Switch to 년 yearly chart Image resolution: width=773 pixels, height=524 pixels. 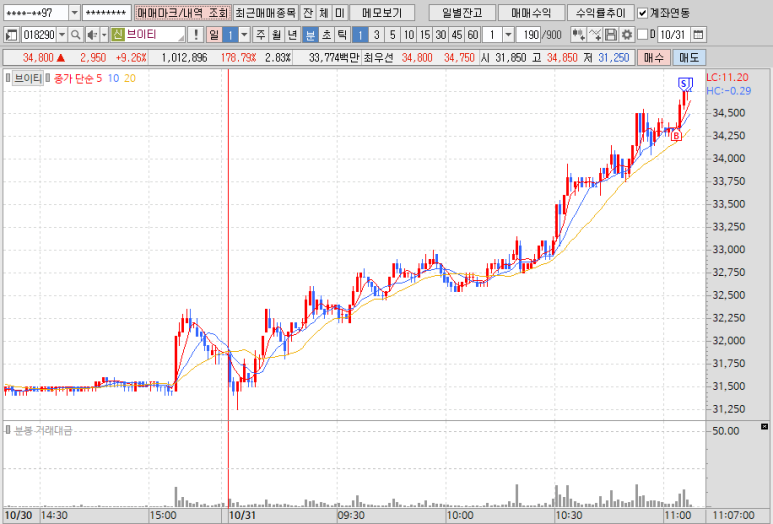pos(292,35)
